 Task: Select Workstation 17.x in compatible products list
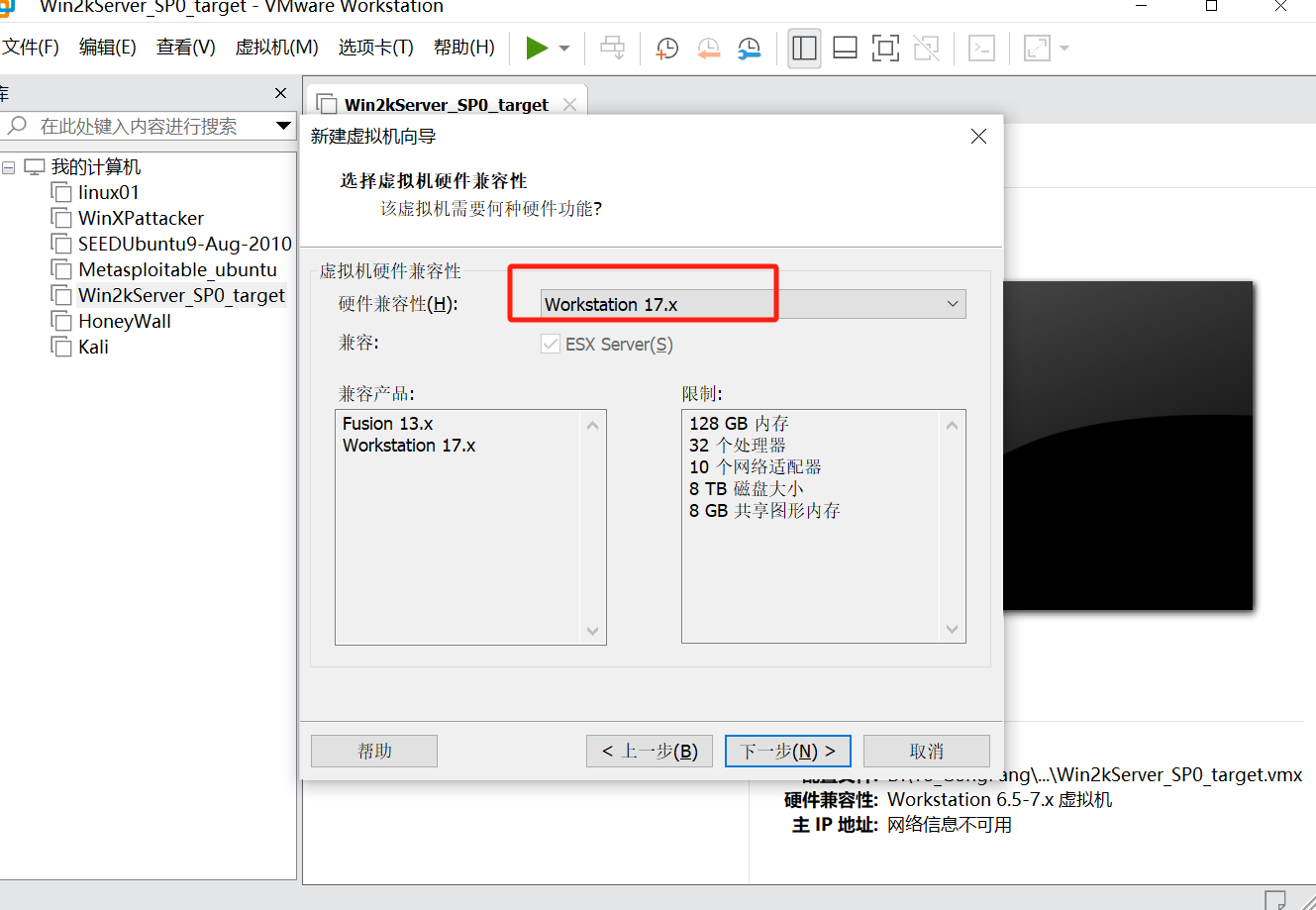tap(409, 446)
